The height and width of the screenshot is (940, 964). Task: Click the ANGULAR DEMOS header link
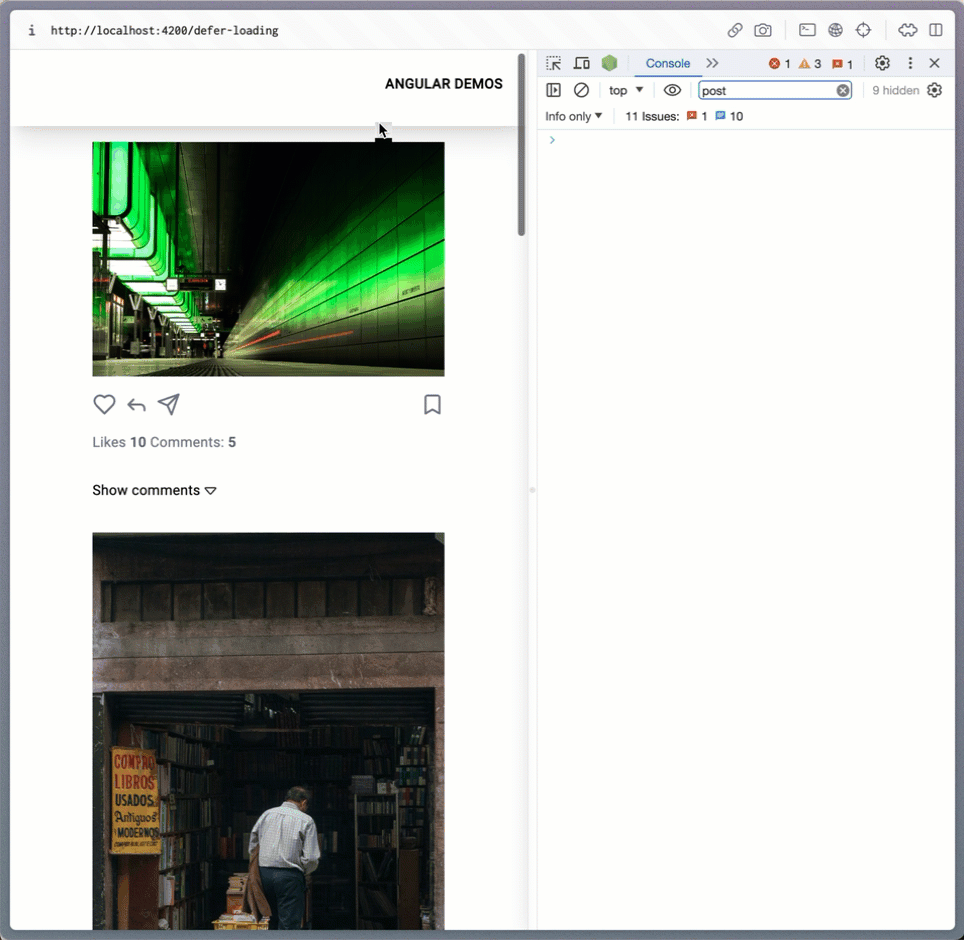pos(444,84)
